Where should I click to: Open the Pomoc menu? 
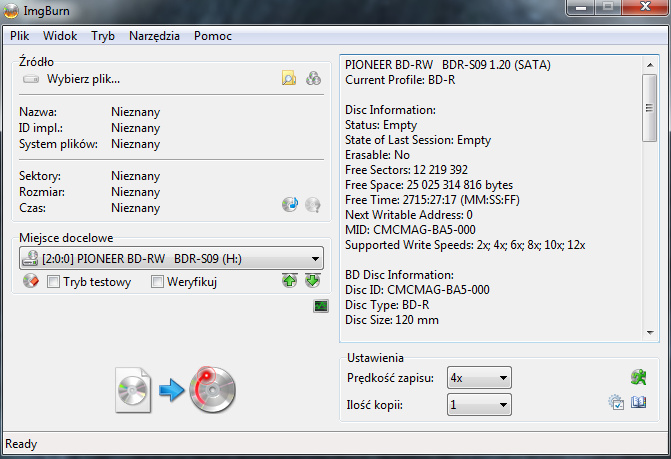click(x=213, y=36)
